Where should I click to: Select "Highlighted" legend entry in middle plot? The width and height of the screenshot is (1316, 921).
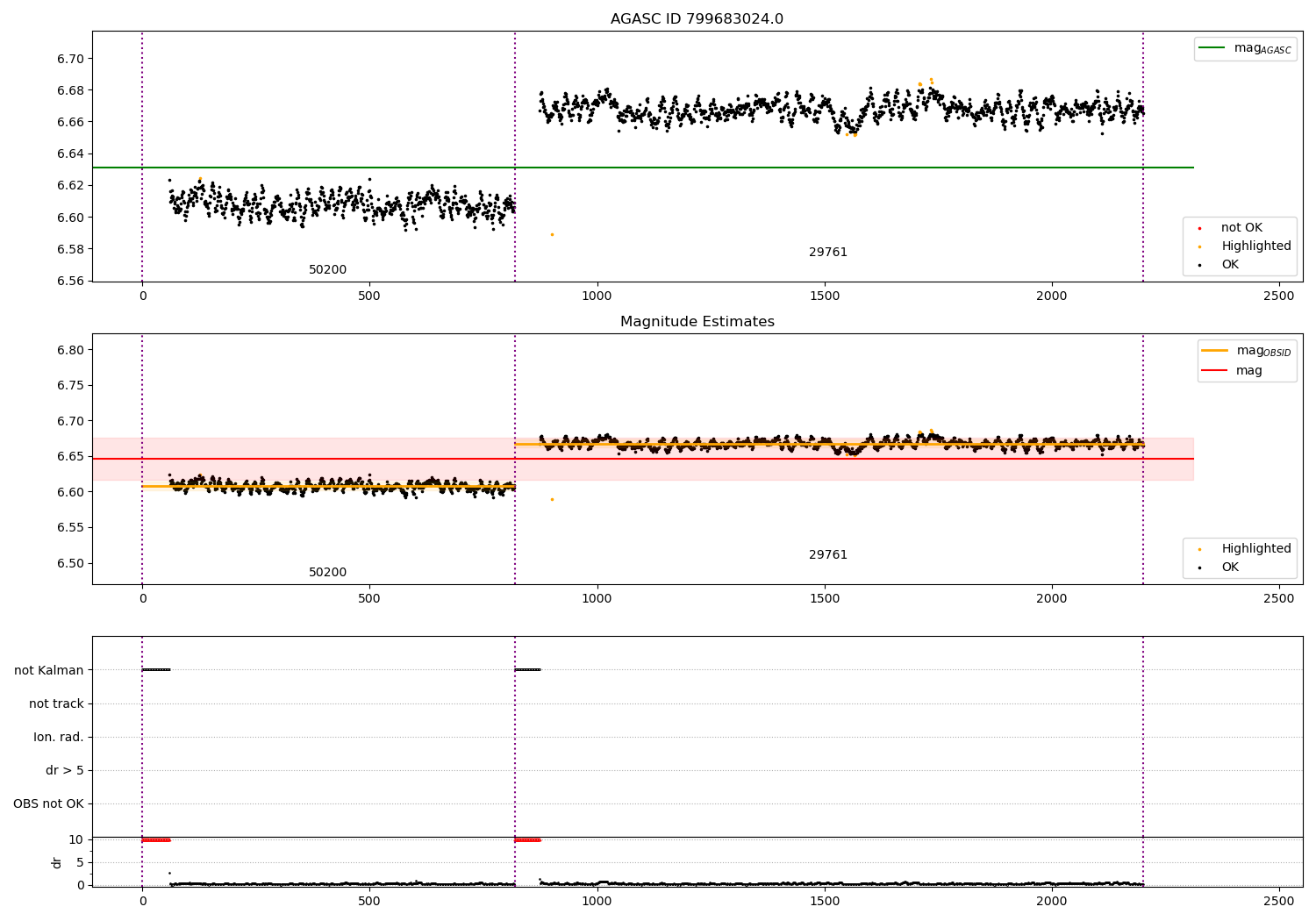(1256, 549)
